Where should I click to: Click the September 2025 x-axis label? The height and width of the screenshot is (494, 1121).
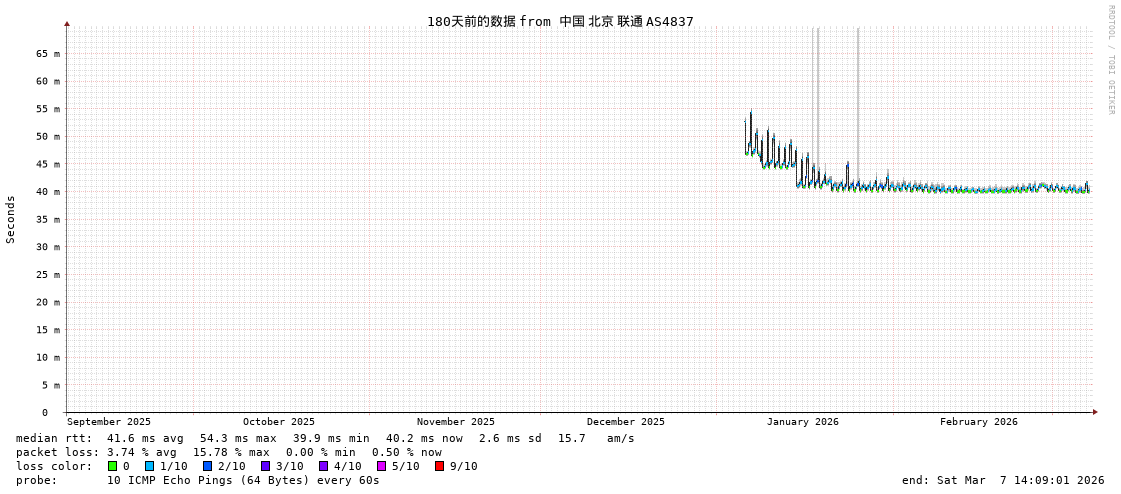pos(109,422)
